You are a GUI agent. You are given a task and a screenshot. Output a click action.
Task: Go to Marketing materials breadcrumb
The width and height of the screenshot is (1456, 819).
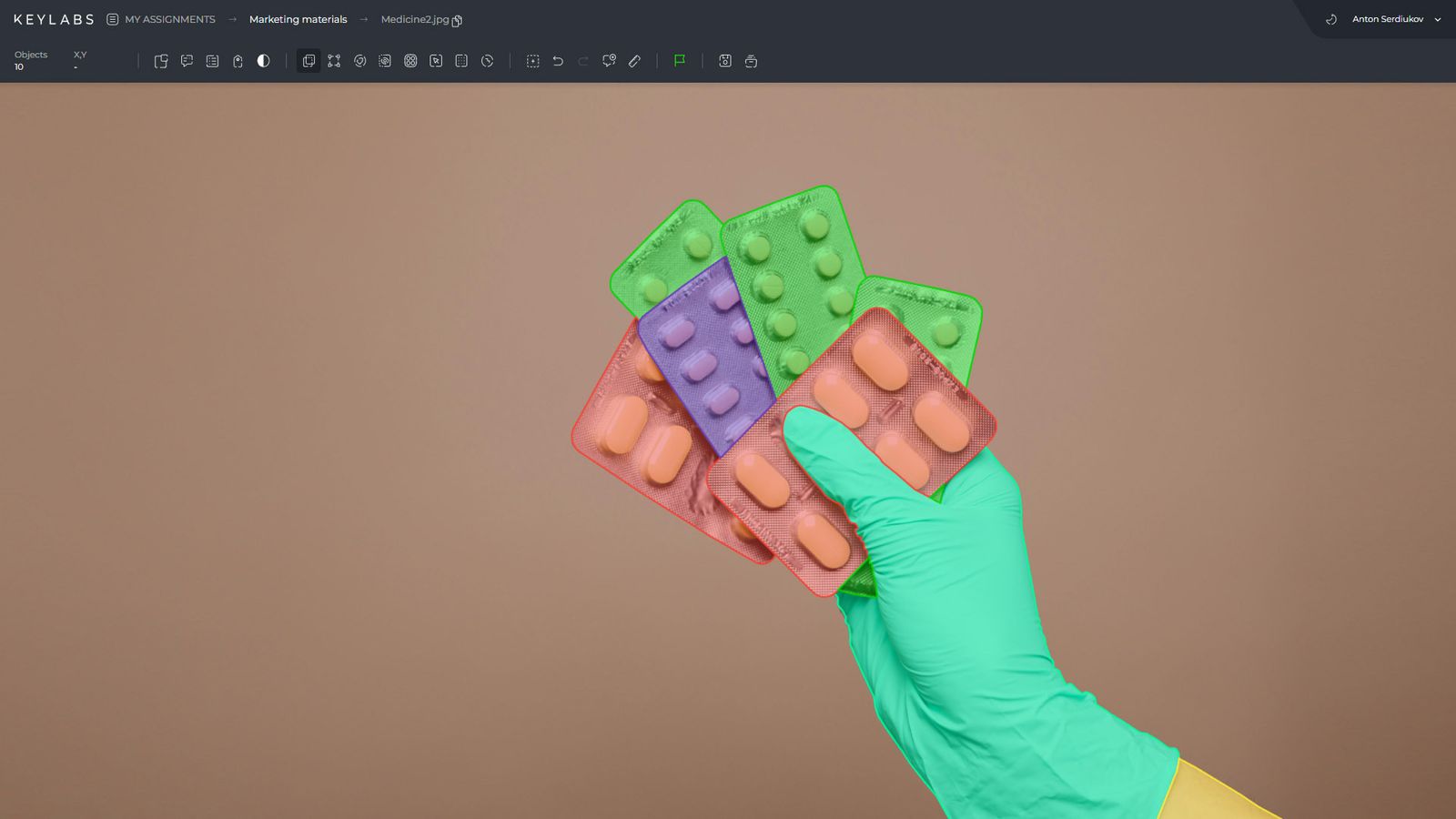[298, 19]
